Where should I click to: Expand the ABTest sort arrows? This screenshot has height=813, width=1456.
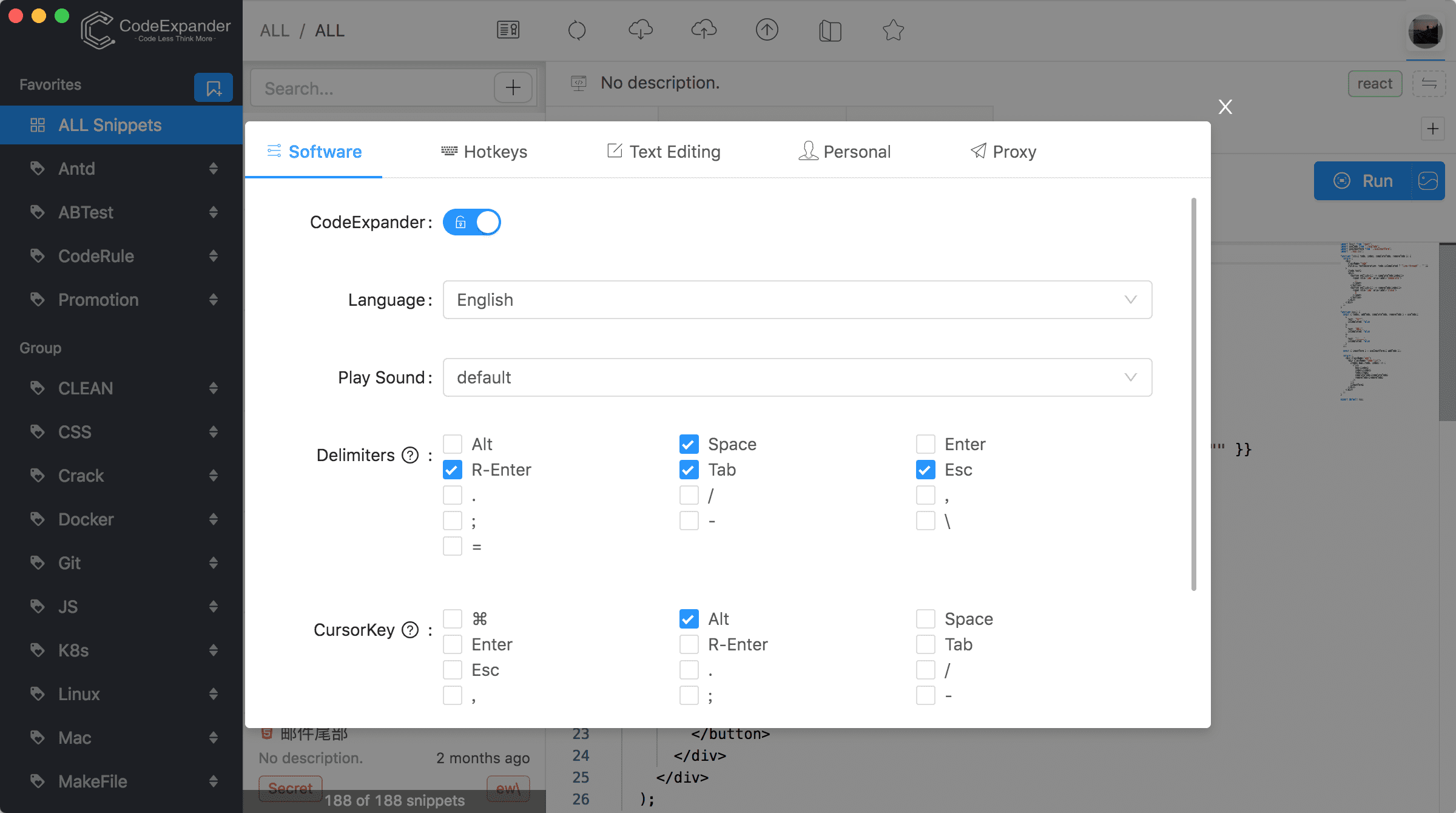pyautogui.click(x=214, y=212)
